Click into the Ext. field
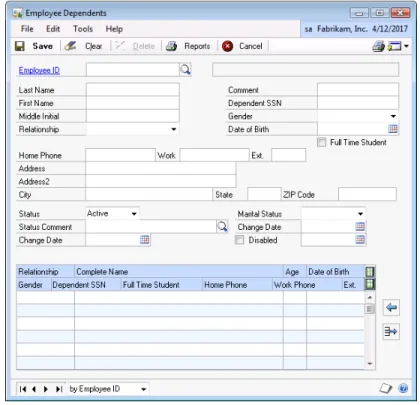 (x=289, y=155)
